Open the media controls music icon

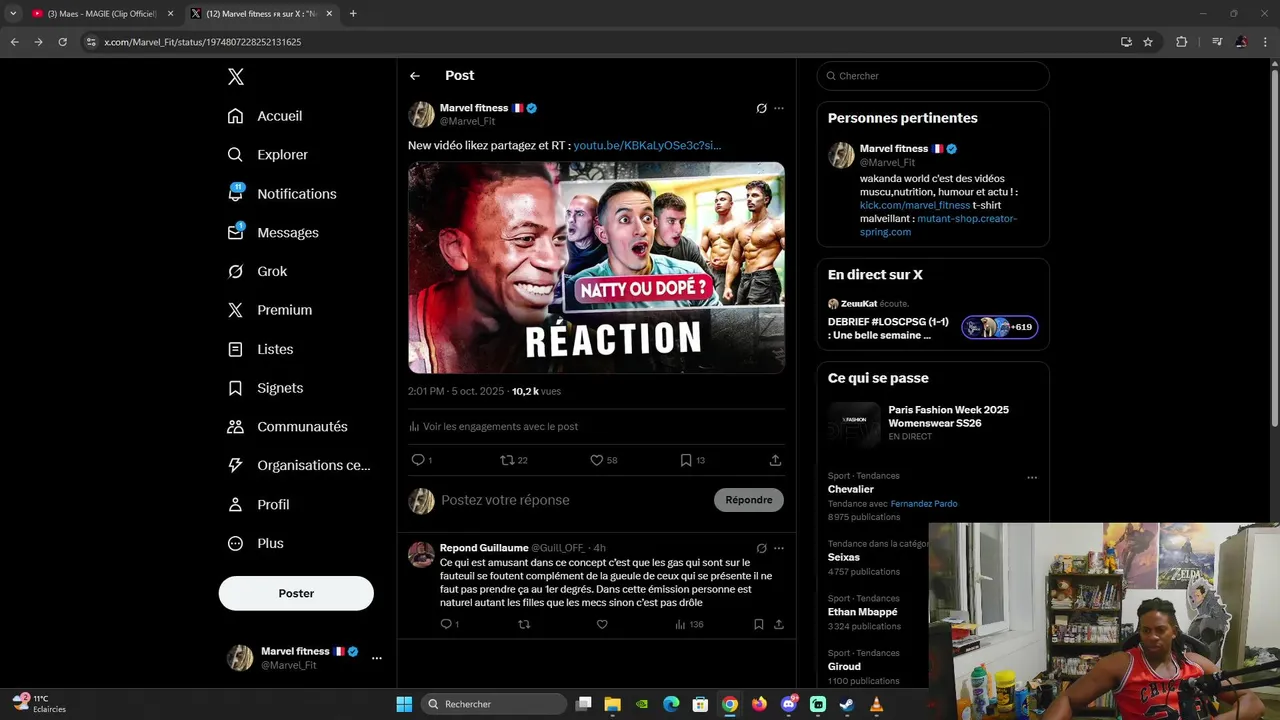(1217, 42)
